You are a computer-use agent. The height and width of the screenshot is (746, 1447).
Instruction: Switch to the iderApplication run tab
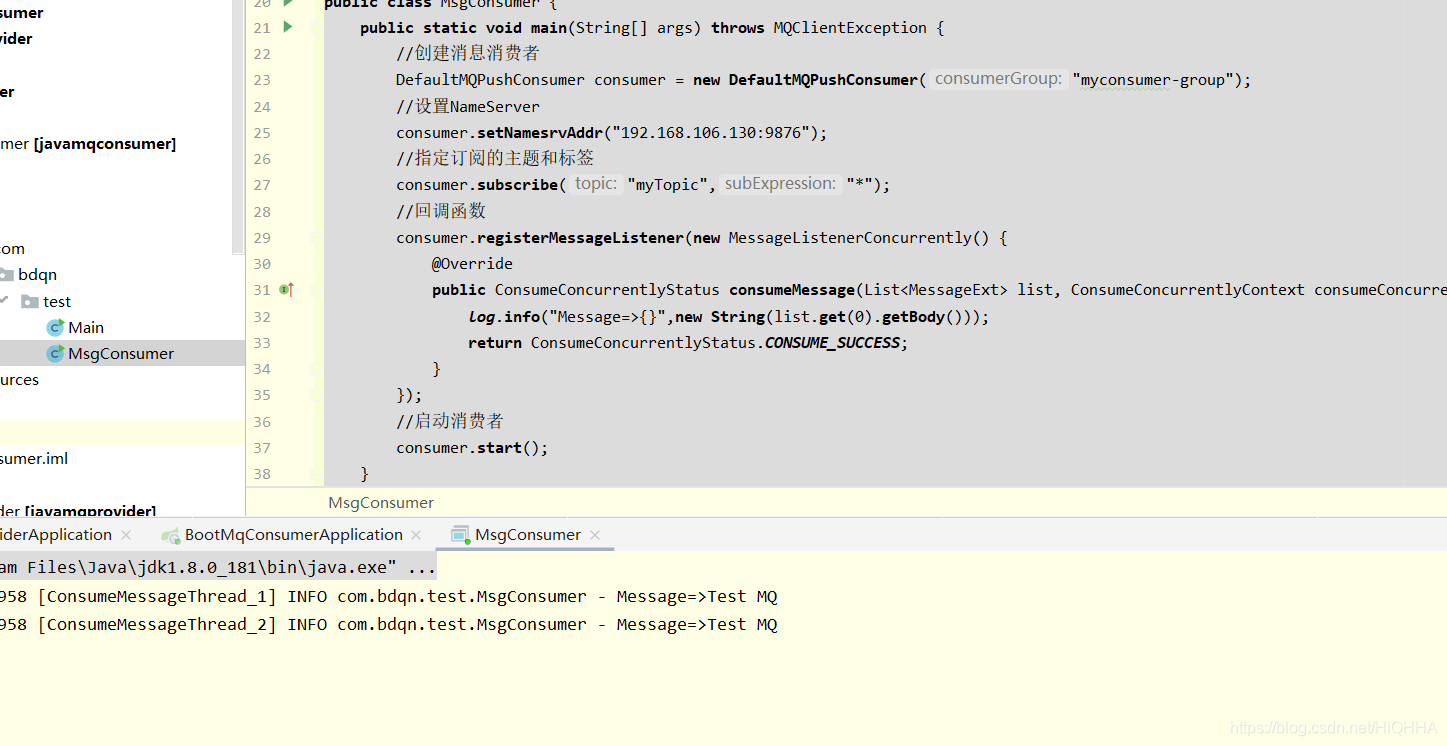point(56,535)
